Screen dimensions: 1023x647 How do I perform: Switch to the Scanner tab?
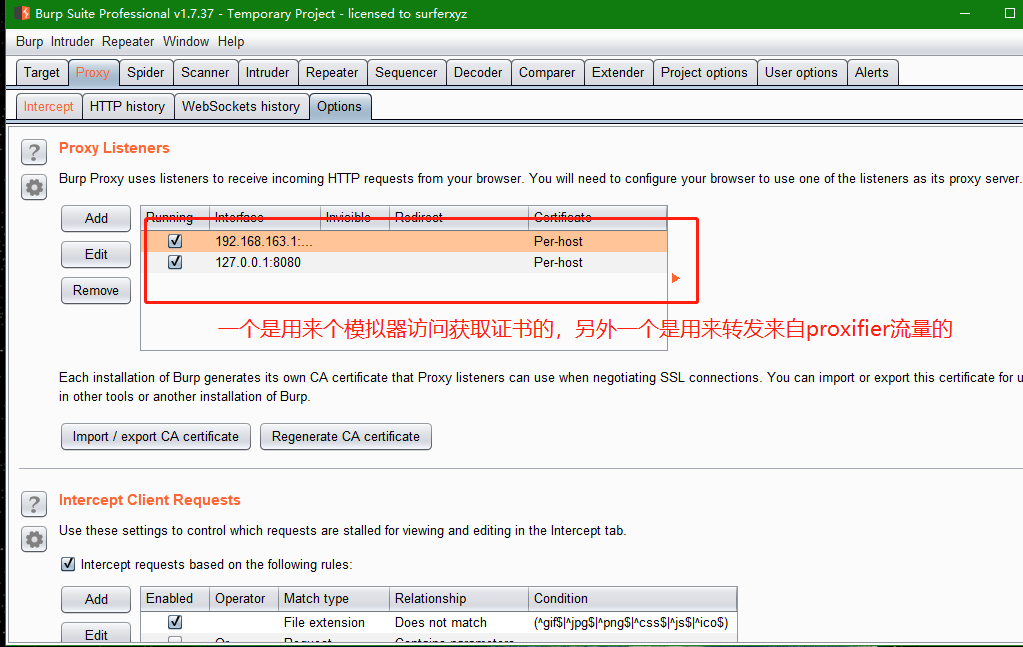205,72
